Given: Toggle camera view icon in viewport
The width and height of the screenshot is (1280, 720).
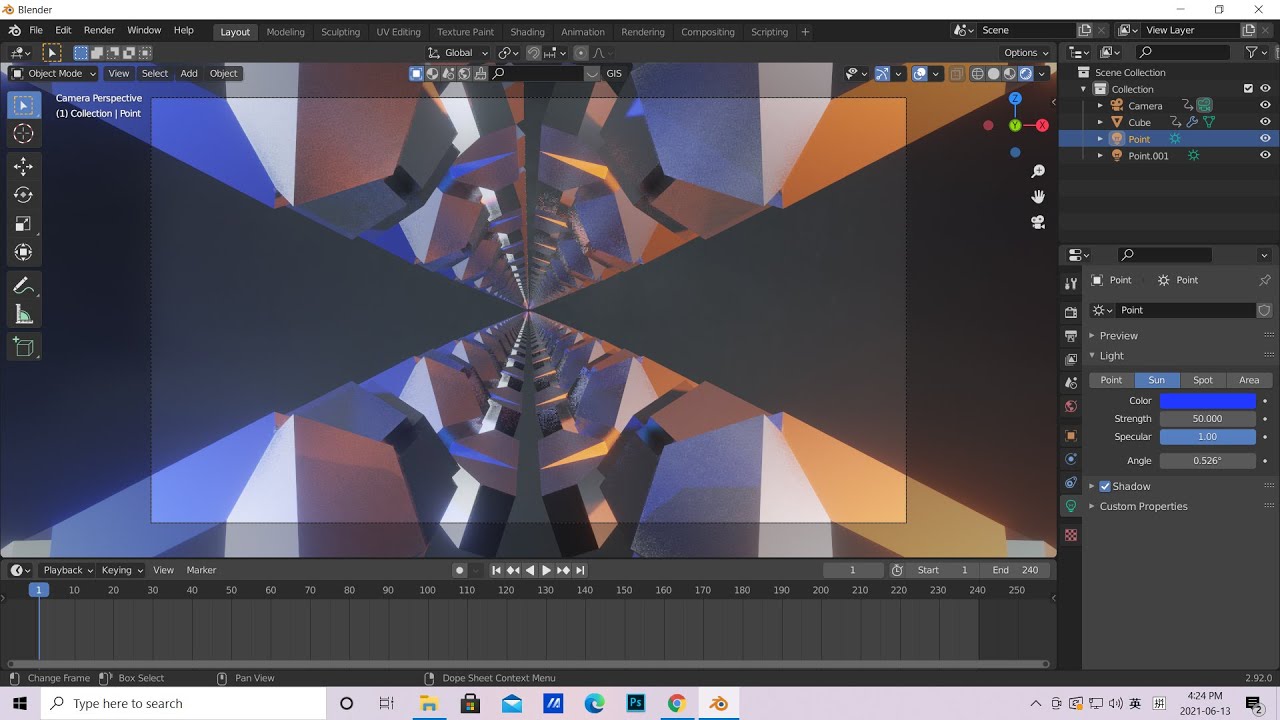Looking at the screenshot, I should (1038, 222).
